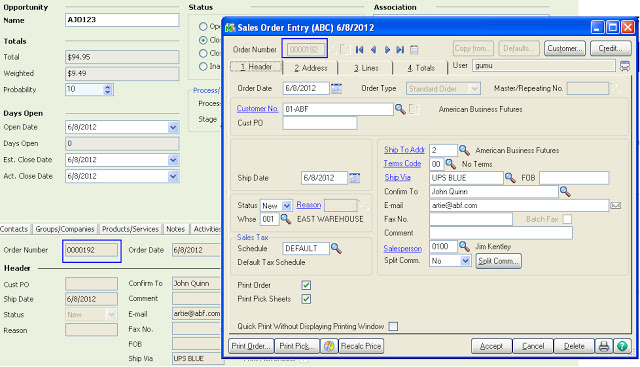The image size is (640, 367).
Task: Click envelope icon beside E-mail field
Action: pos(616,205)
